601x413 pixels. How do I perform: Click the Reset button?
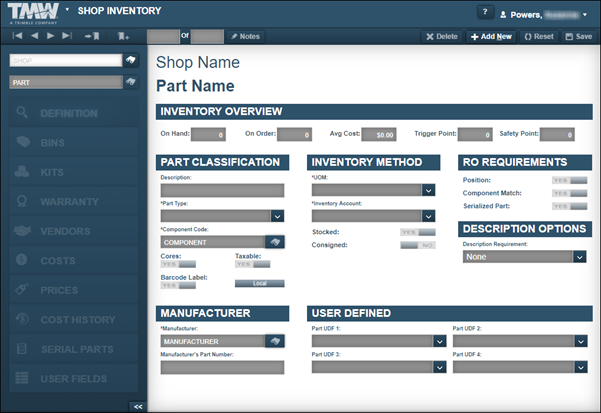[539, 36]
